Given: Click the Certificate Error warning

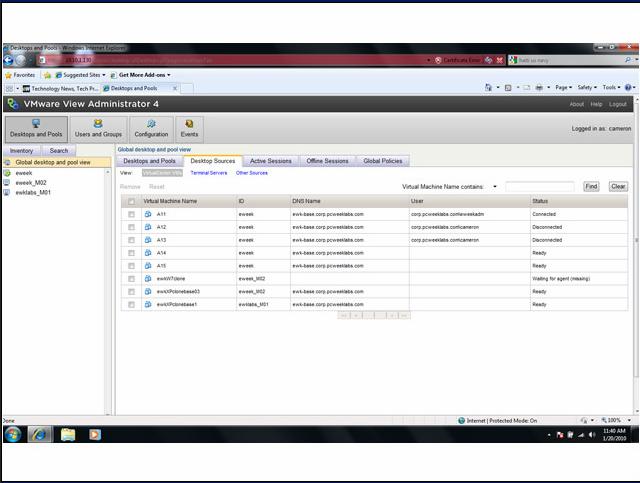Looking at the screenshot, I should [x=458, y=60].
